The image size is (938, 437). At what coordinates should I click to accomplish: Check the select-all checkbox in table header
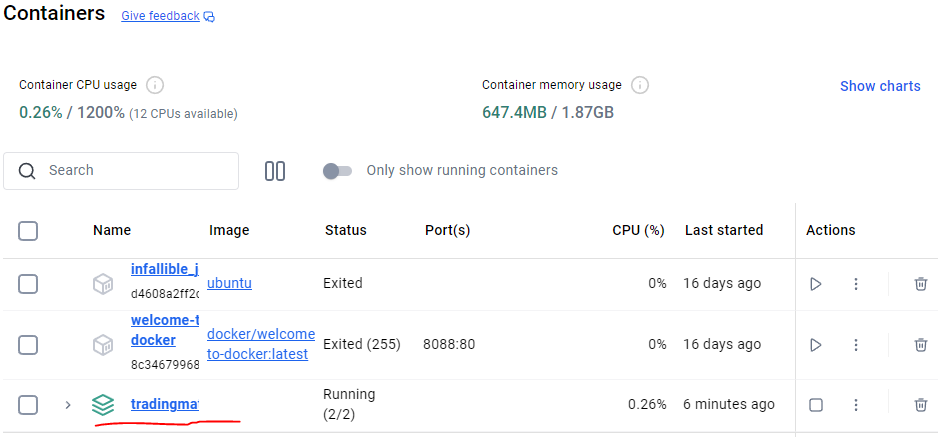[x=28, y=231]
